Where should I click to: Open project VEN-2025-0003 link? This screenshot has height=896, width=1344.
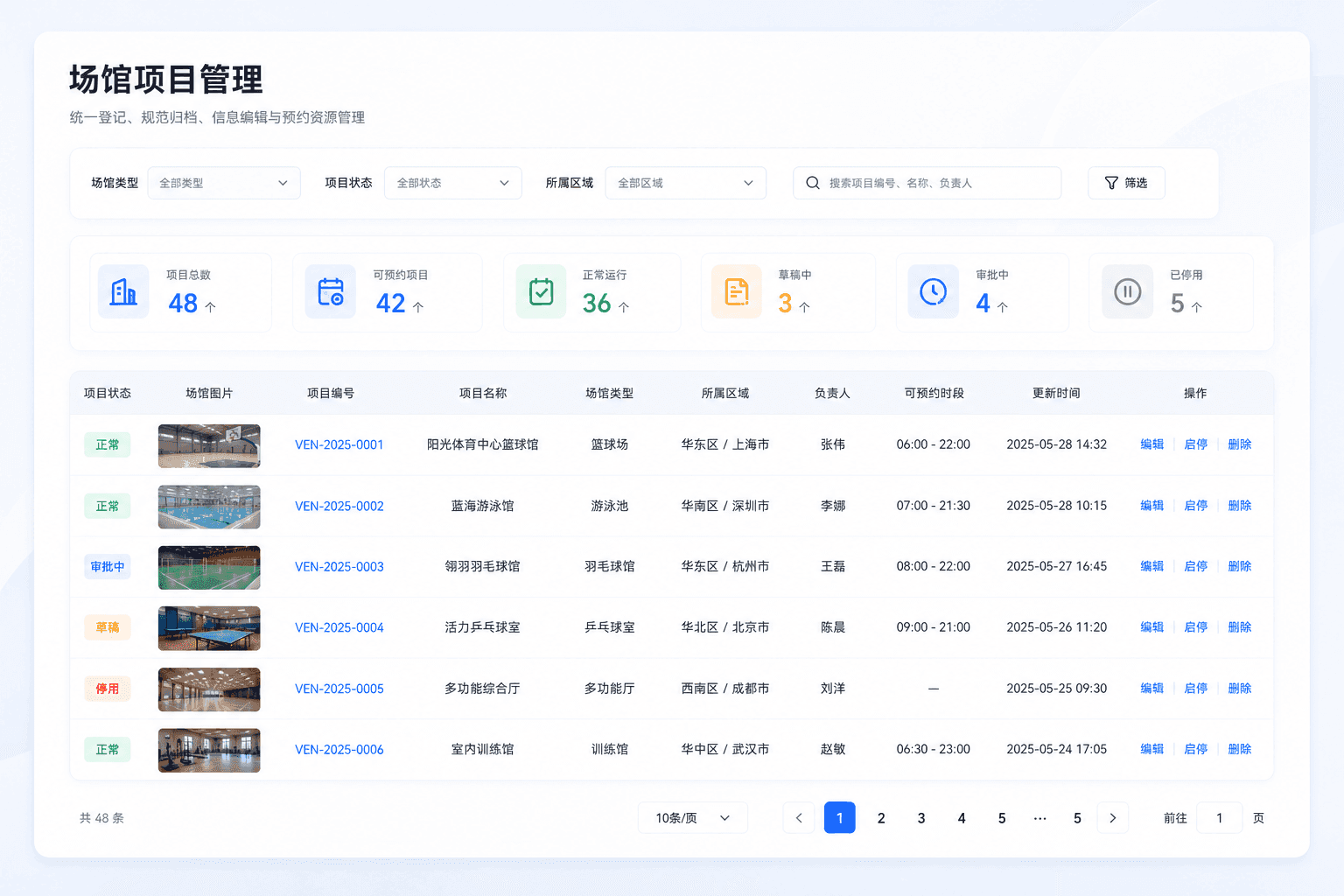(x=339, y=567)
